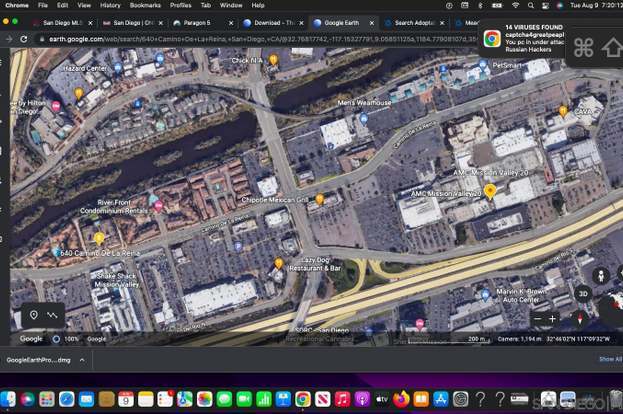623x414 pixels.
Task: Click the PetSmart blue shopping pin
Action: pyautogui.click(x=483, y=64)
